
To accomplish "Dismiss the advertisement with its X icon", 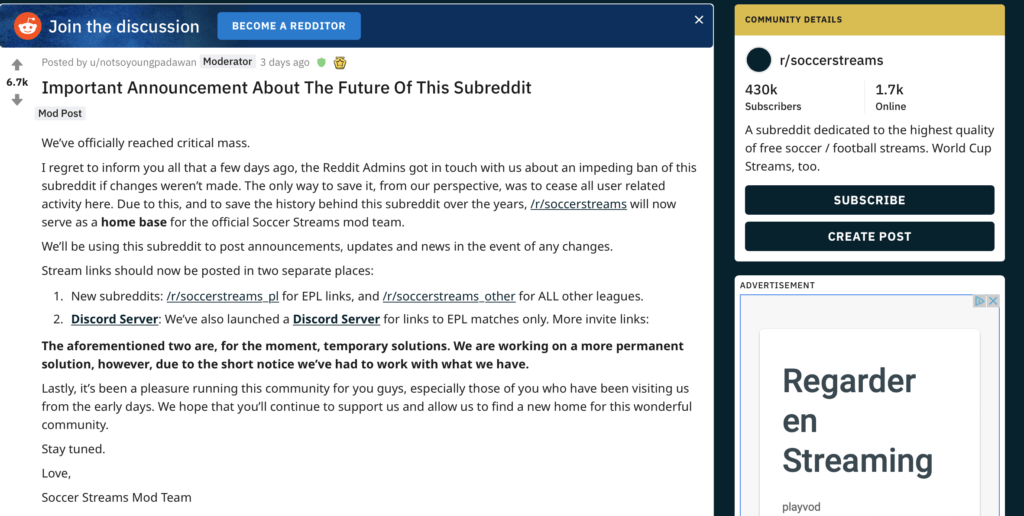I will click(x=993, y=301).
